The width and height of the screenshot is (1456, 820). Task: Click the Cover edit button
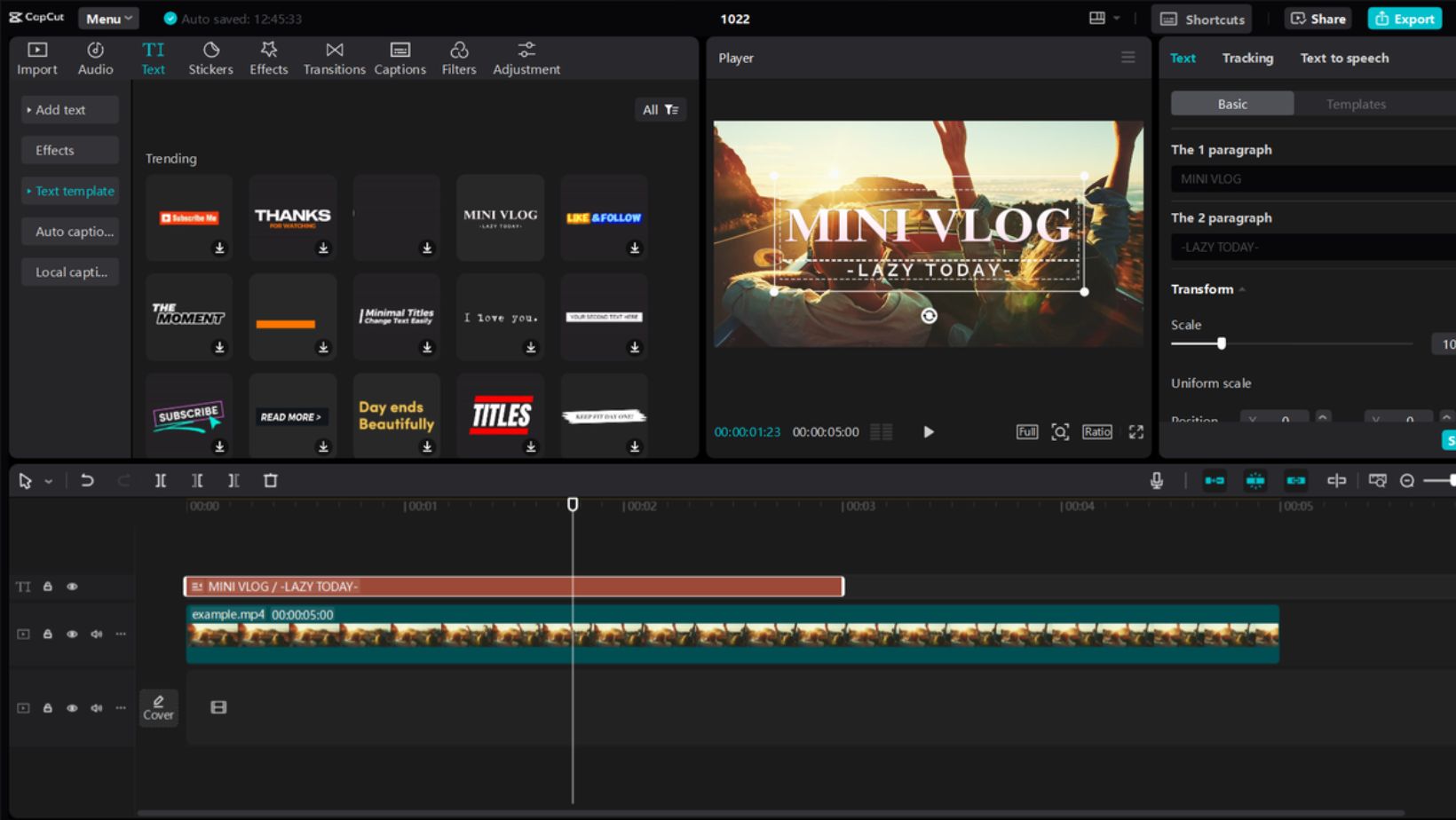tap(159, 707)
